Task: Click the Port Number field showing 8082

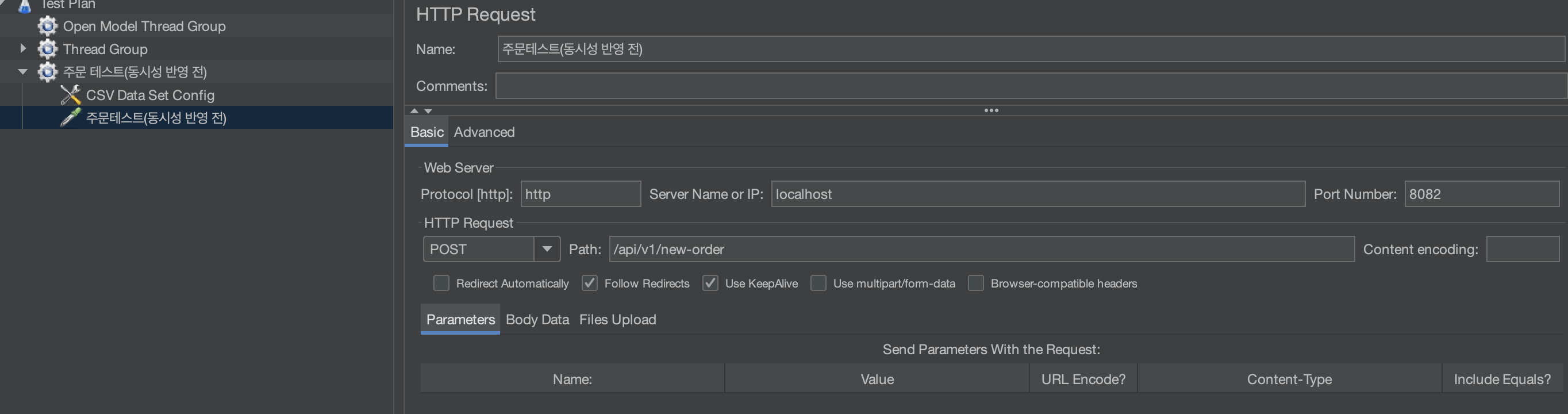Action: point(1482,194)
